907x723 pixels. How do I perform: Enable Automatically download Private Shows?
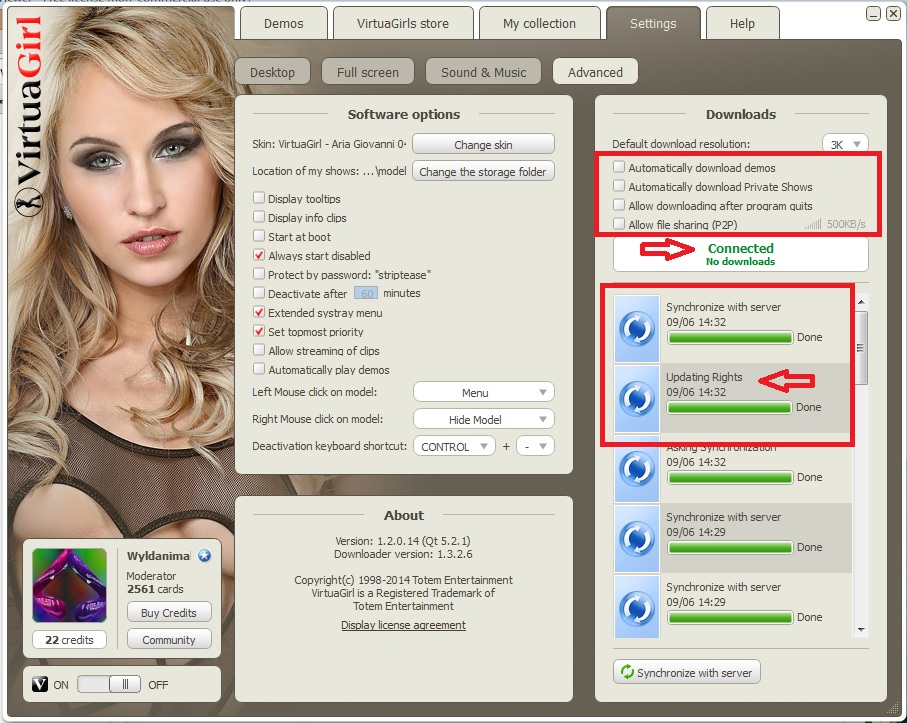[x=619, y=186]
